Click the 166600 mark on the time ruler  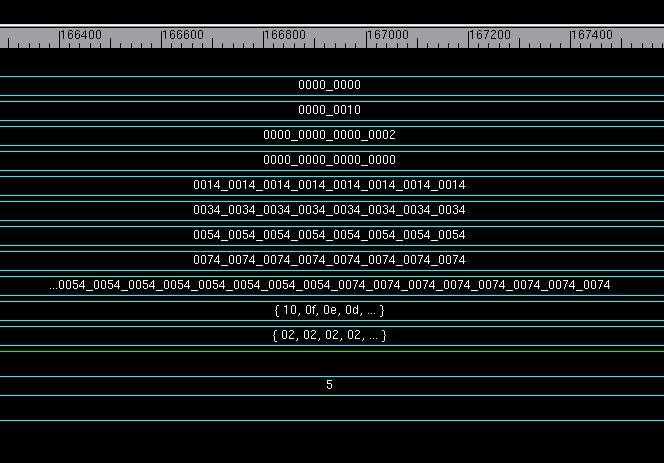(x=183, y=35)
